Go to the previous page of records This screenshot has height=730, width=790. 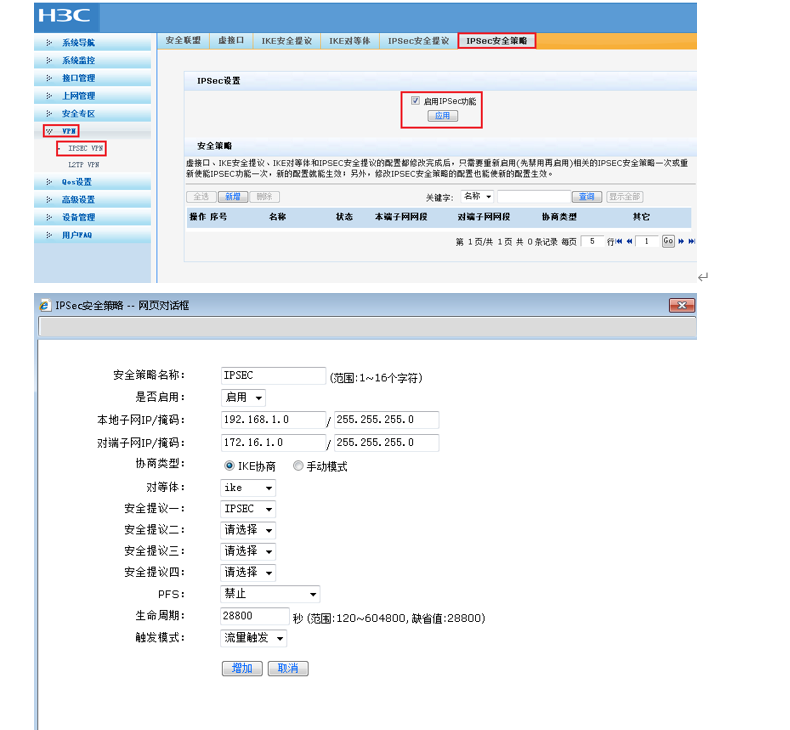[x=629, y=241]
